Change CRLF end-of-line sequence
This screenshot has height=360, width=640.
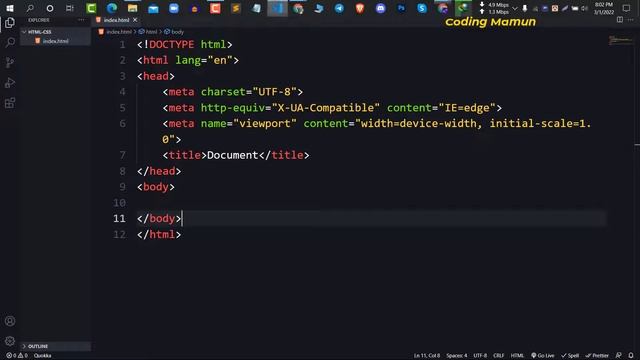coord(498,356)
